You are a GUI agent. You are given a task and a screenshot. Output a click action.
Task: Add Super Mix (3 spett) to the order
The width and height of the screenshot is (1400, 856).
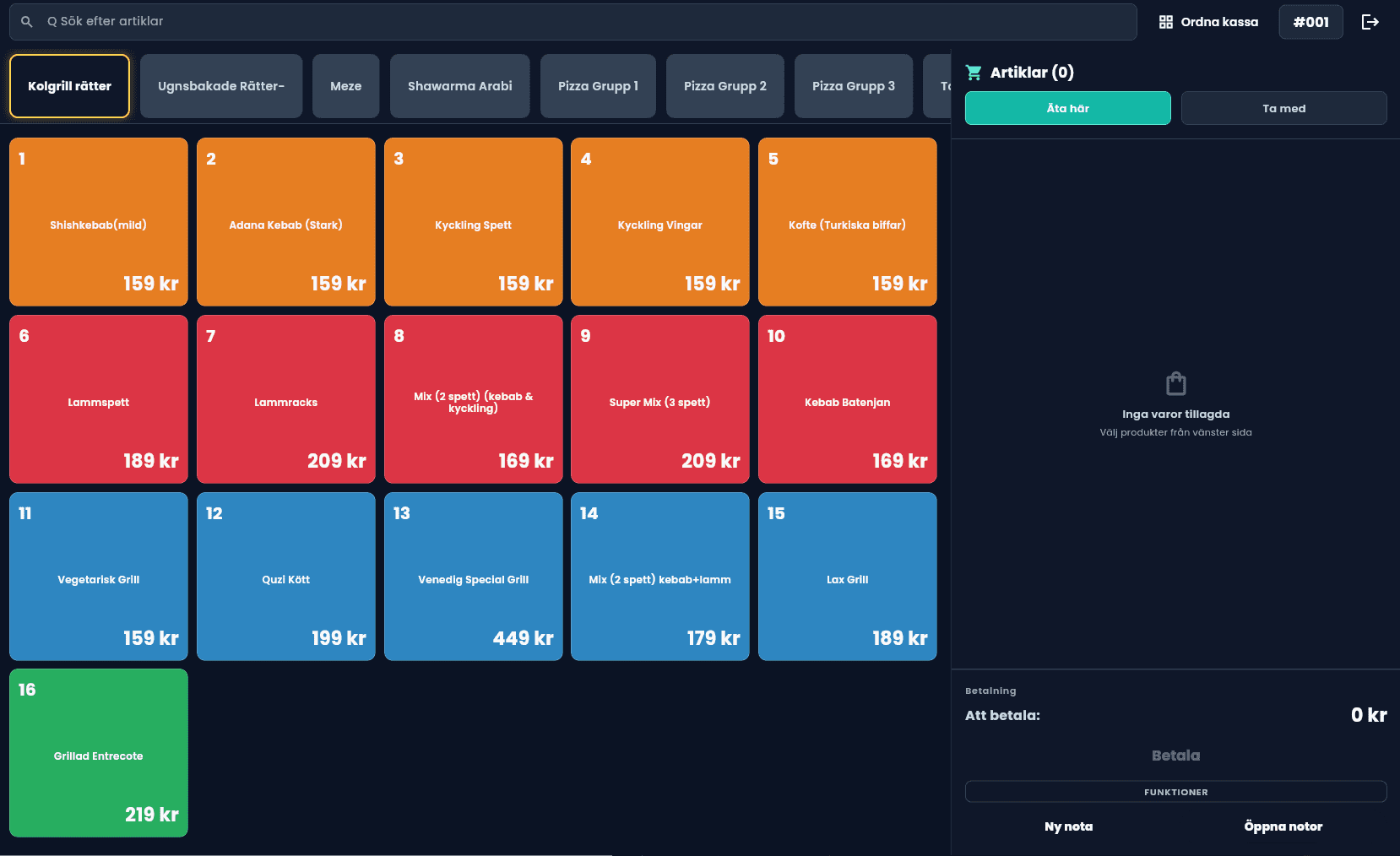[x=659, y=399]
